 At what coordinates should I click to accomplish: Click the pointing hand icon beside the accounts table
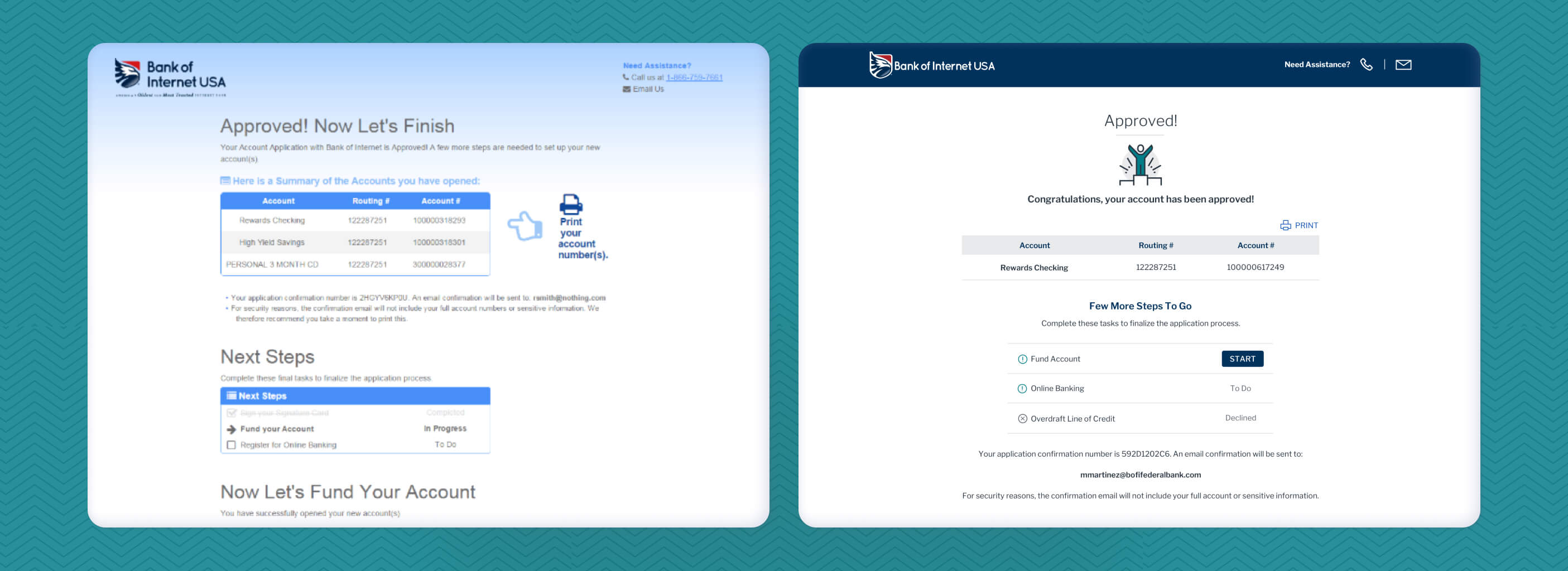click(525, 226)
